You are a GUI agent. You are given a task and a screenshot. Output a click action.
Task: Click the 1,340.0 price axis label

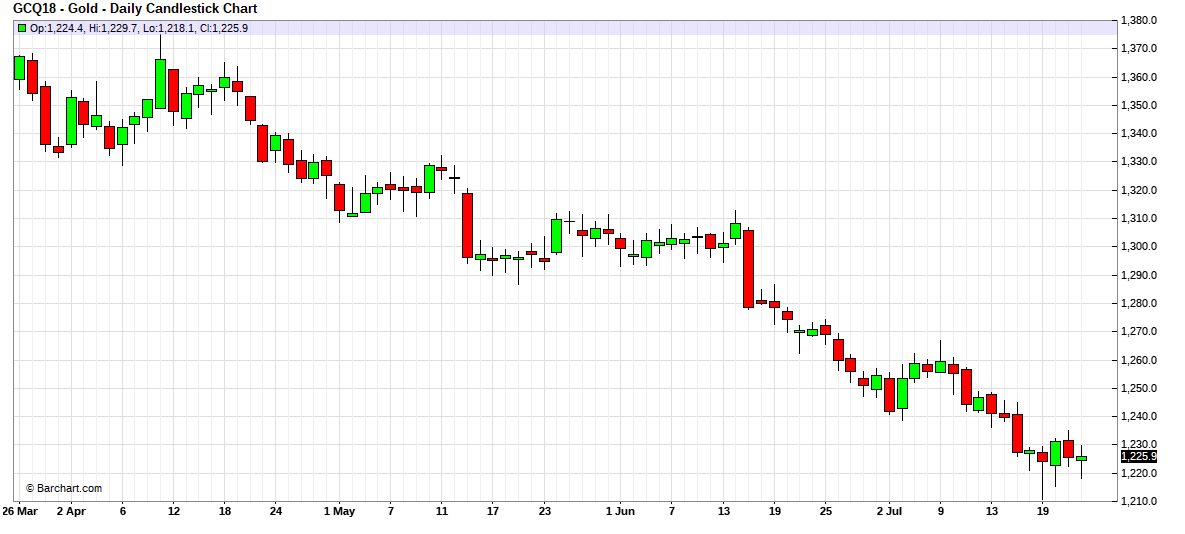coord(1140,134)
